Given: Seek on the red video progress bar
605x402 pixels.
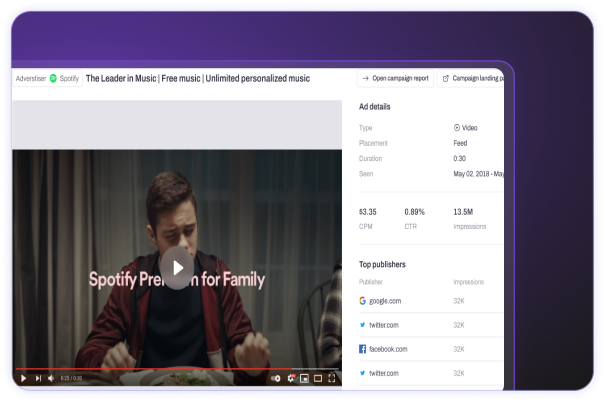Looking at the screenshot, I should (150, 369).
